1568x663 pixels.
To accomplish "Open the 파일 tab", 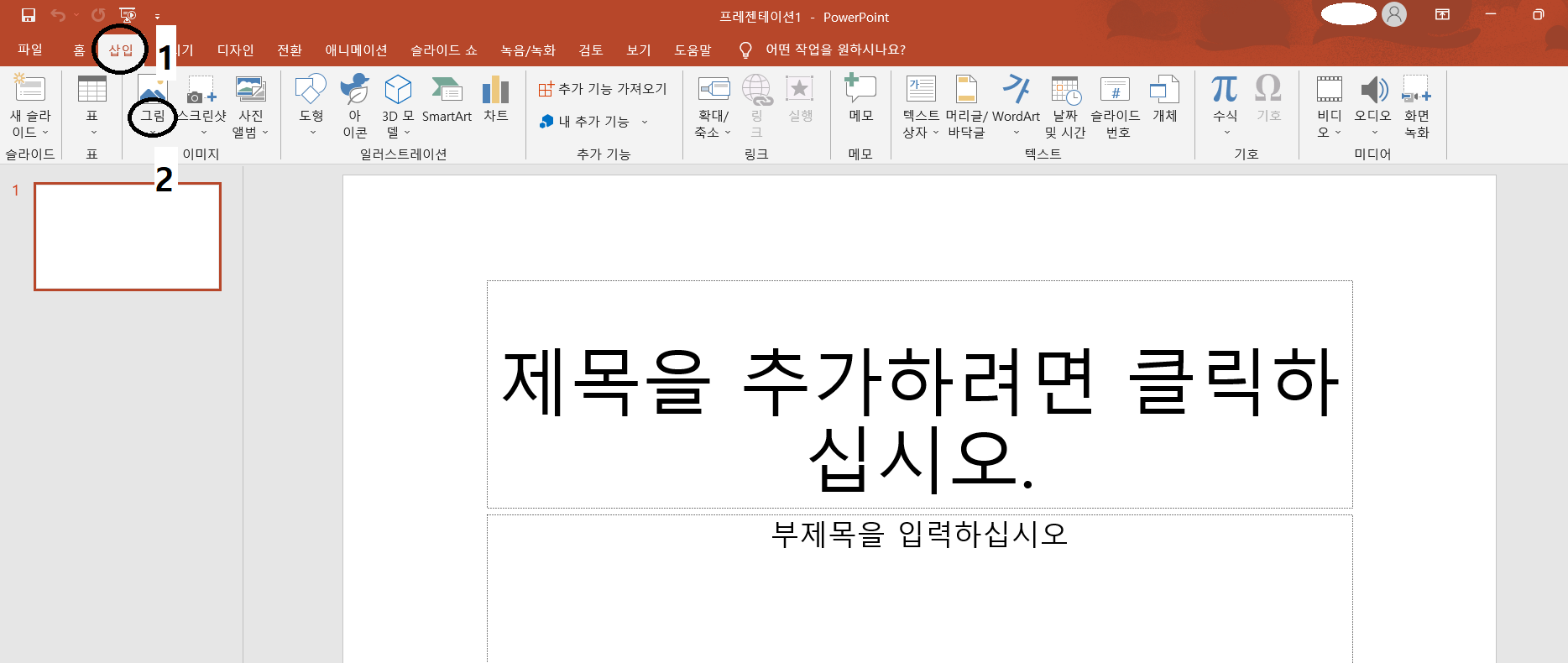I will [30, 50].
